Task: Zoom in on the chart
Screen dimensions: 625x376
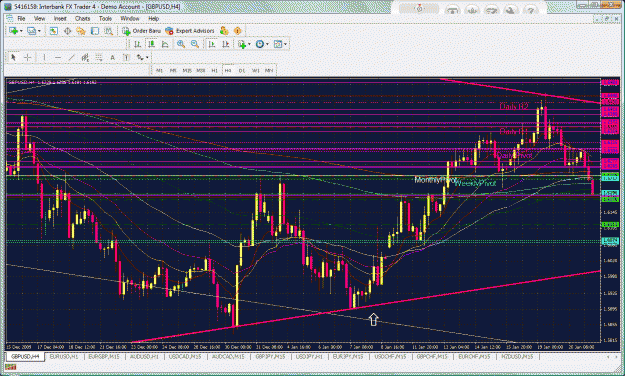Action: pos(181,44)
